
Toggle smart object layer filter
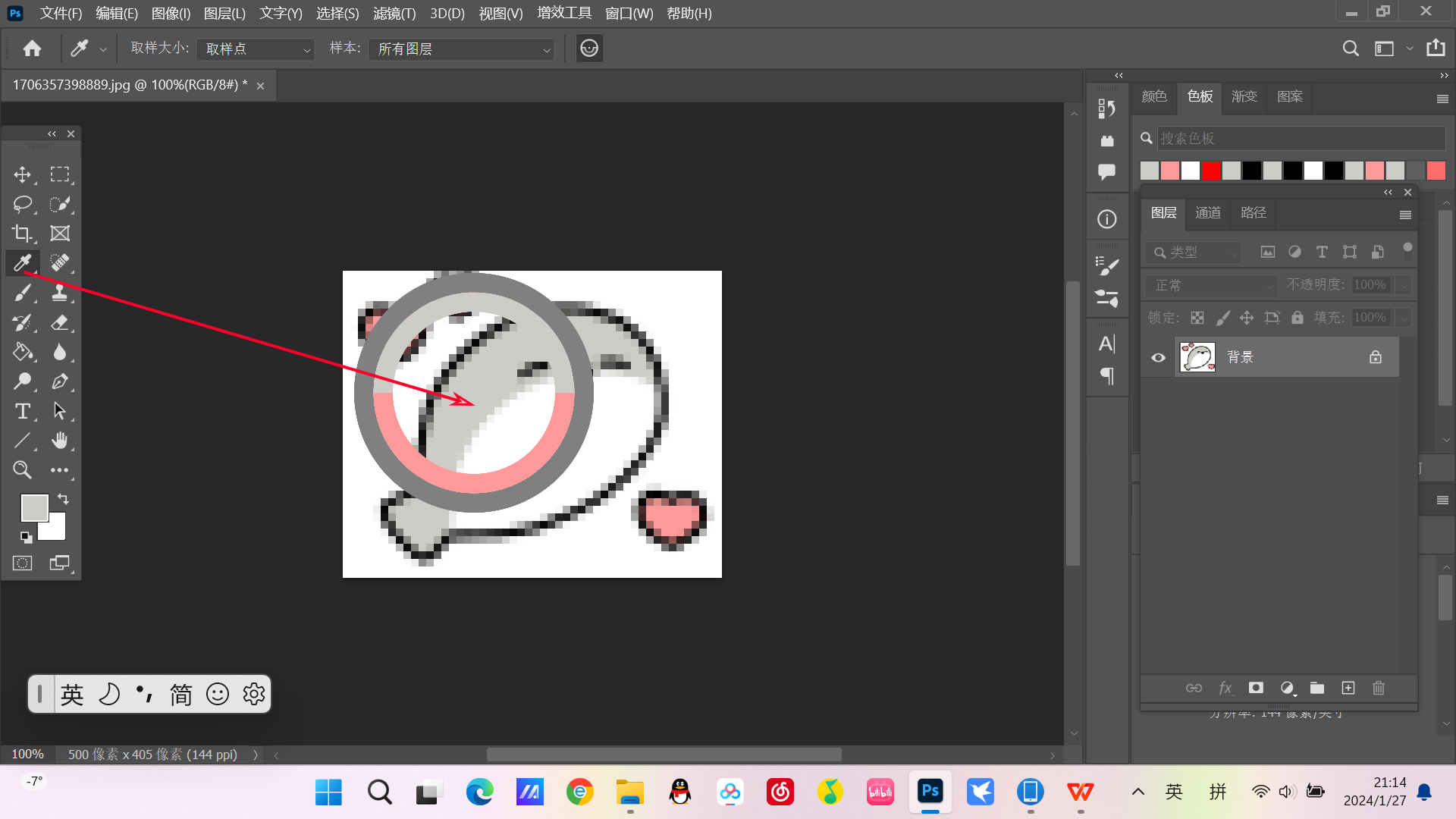click(x=1378, y=252)
